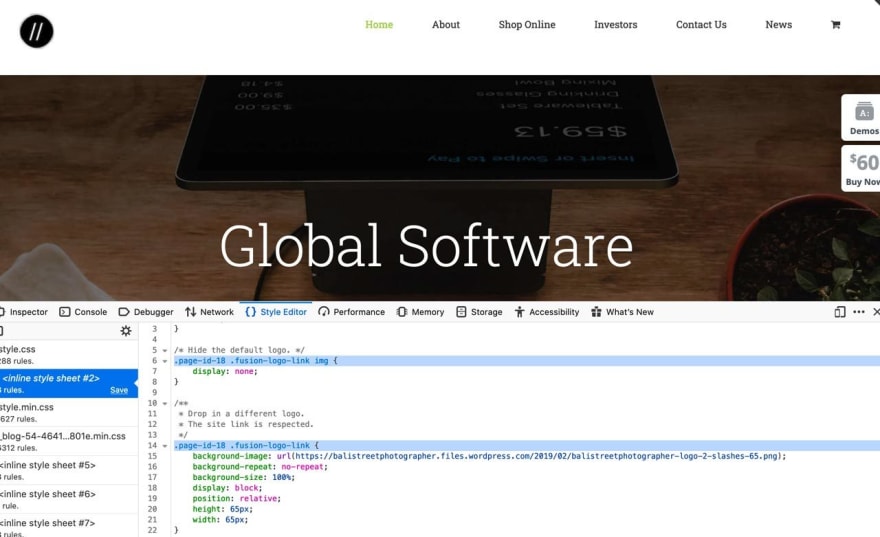Click the round double-slash site logo

pyautogui.click(x=36, y=31)
